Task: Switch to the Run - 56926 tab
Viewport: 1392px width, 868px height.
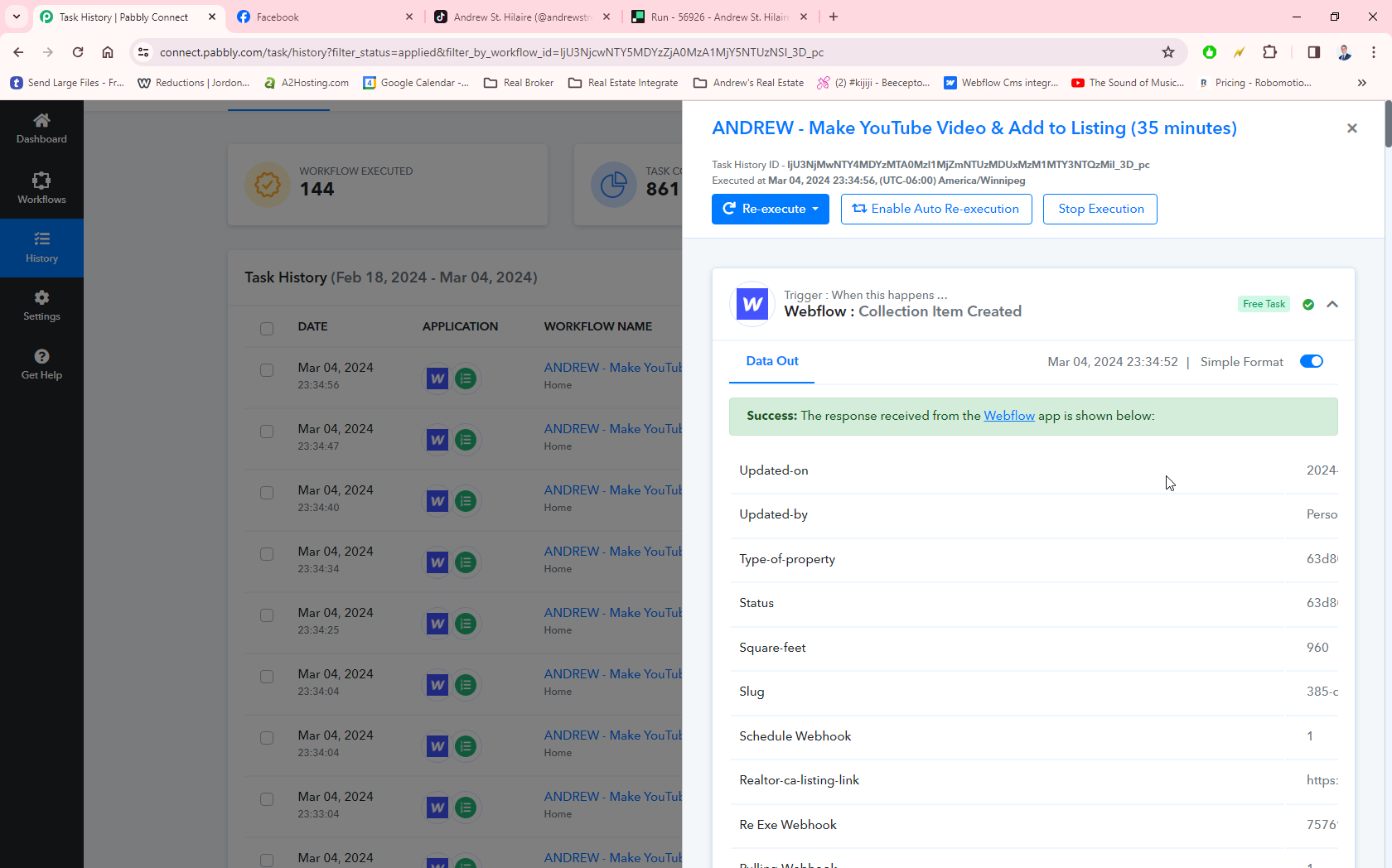Action: [x=720, y=17]
